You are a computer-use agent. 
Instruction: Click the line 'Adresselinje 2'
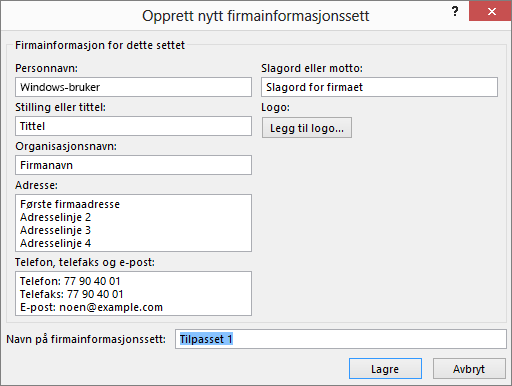point(55,217)
